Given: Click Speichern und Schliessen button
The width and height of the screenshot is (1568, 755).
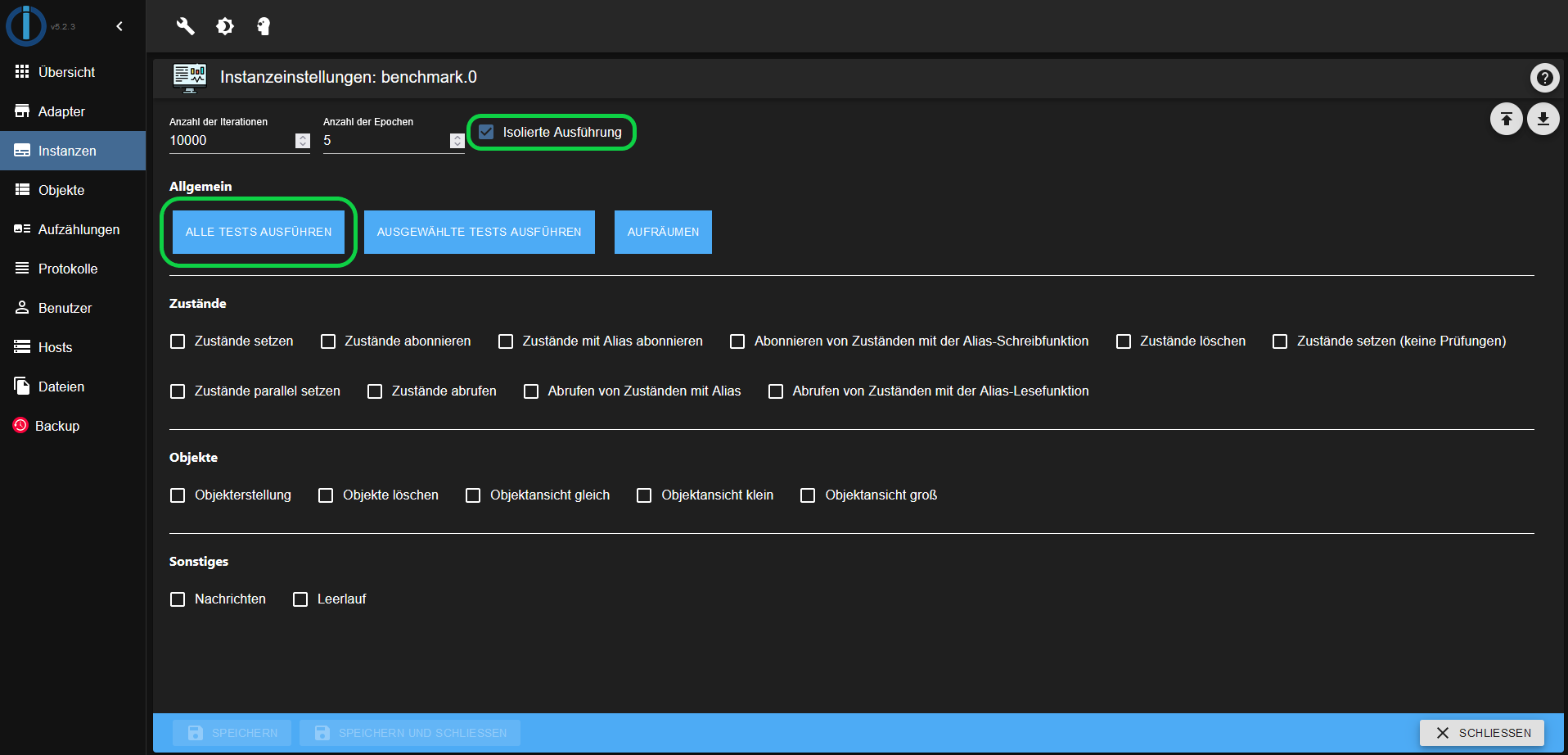Looking at the screenshot, I should [410, 733].
